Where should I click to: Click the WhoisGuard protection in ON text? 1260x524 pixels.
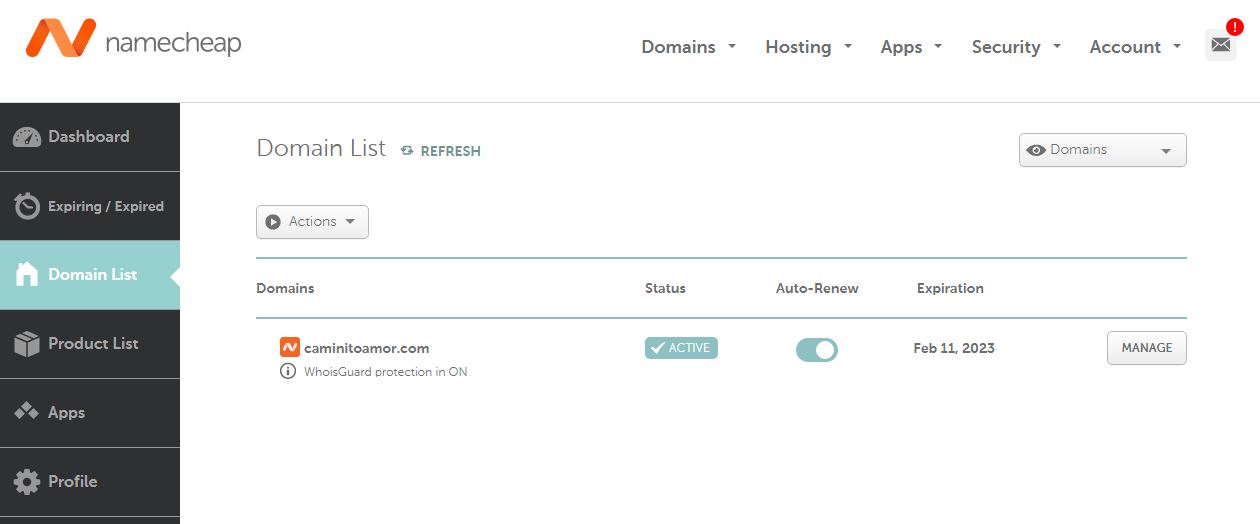pyautogui.click(x=385, y=372)
